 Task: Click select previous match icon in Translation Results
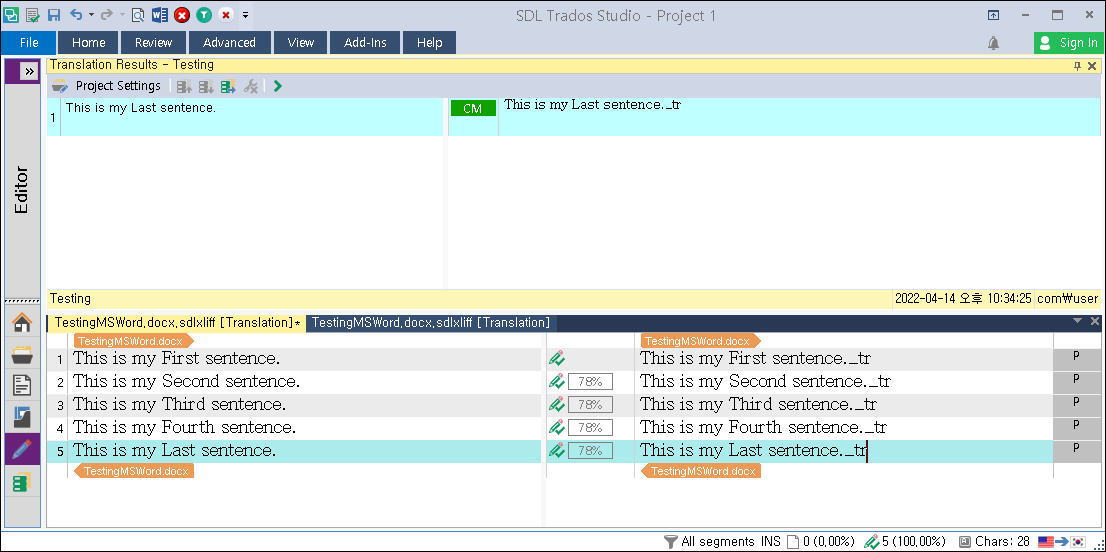(x=184, y=86)
